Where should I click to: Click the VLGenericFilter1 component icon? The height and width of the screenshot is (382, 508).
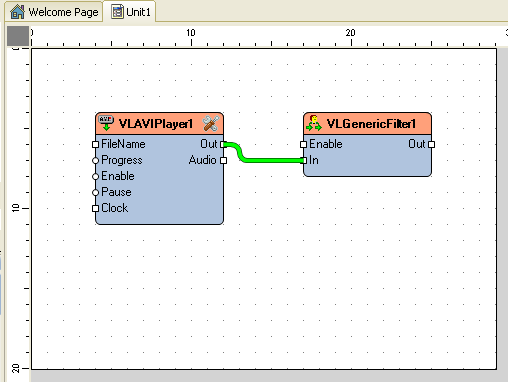pos(314,123)
